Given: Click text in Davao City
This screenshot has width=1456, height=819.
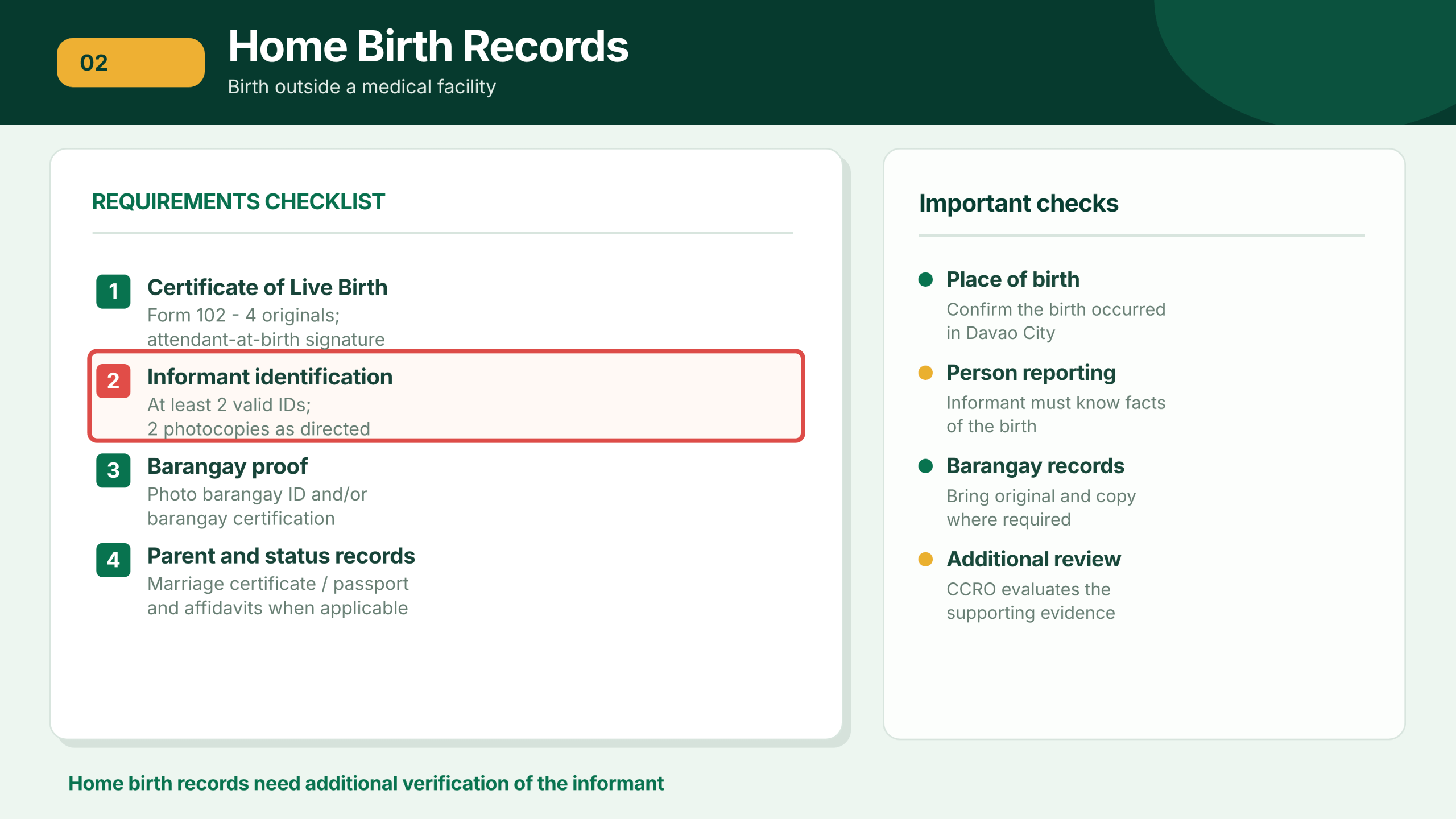Looking at the screenshot, I should 1001,333.
